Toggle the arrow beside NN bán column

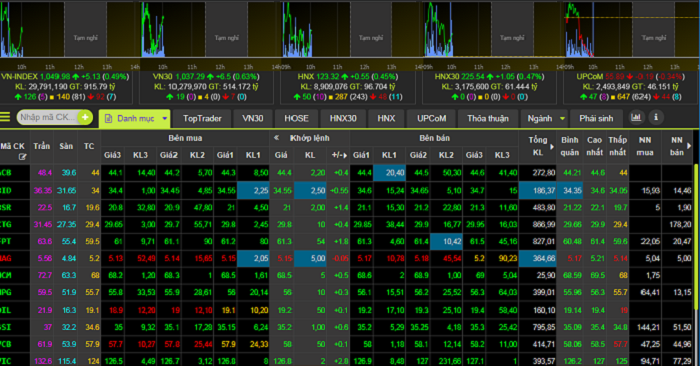click(689, 146)
